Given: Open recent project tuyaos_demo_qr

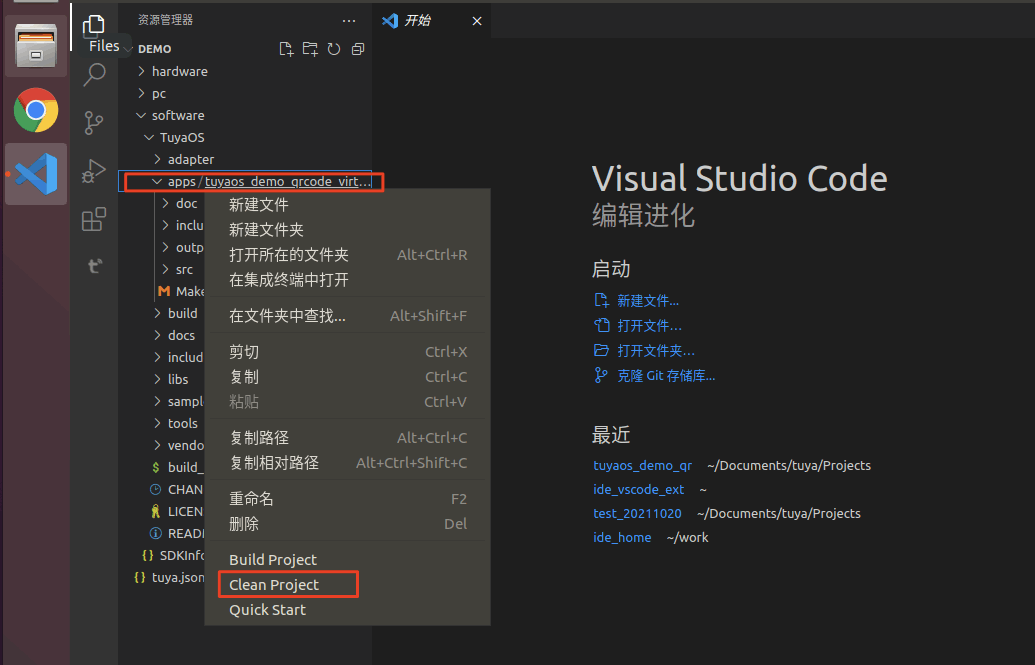Looking at the screenshot, I should [642, 466].
